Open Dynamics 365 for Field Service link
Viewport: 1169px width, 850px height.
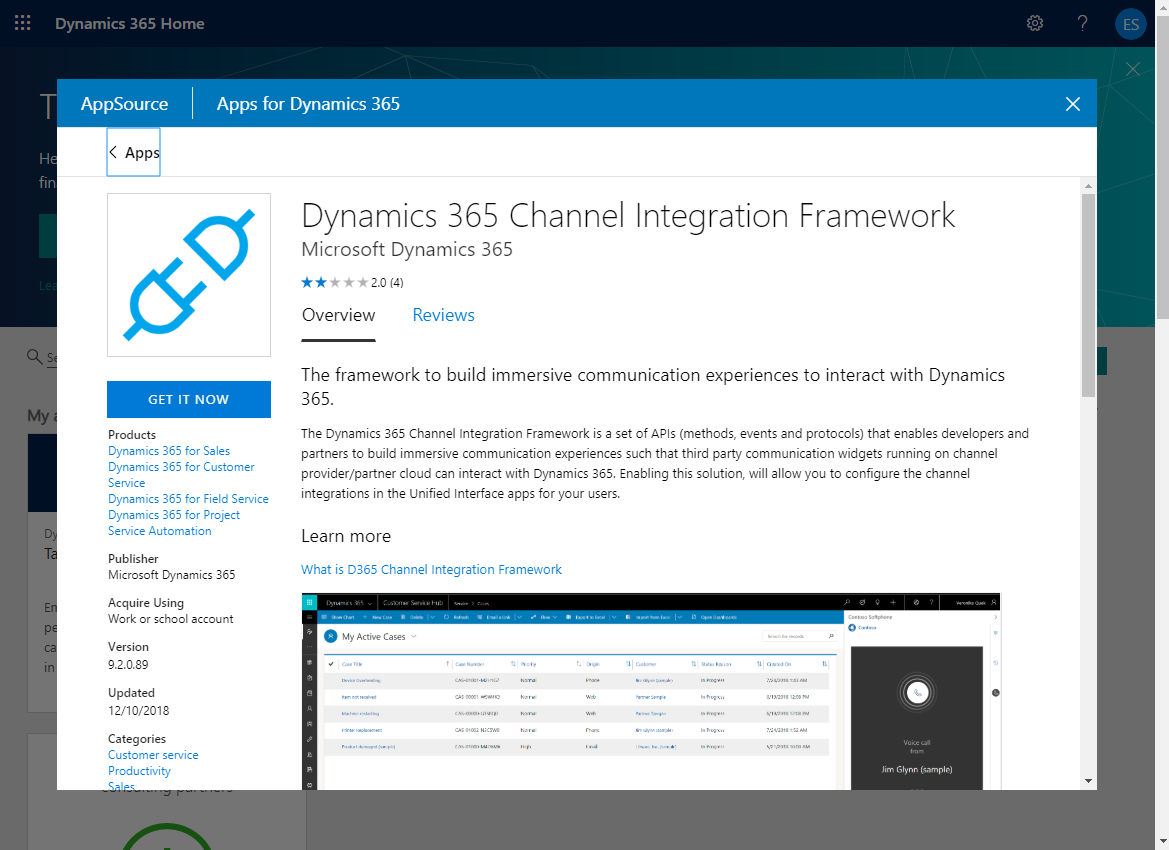click(x=188, y=499)
